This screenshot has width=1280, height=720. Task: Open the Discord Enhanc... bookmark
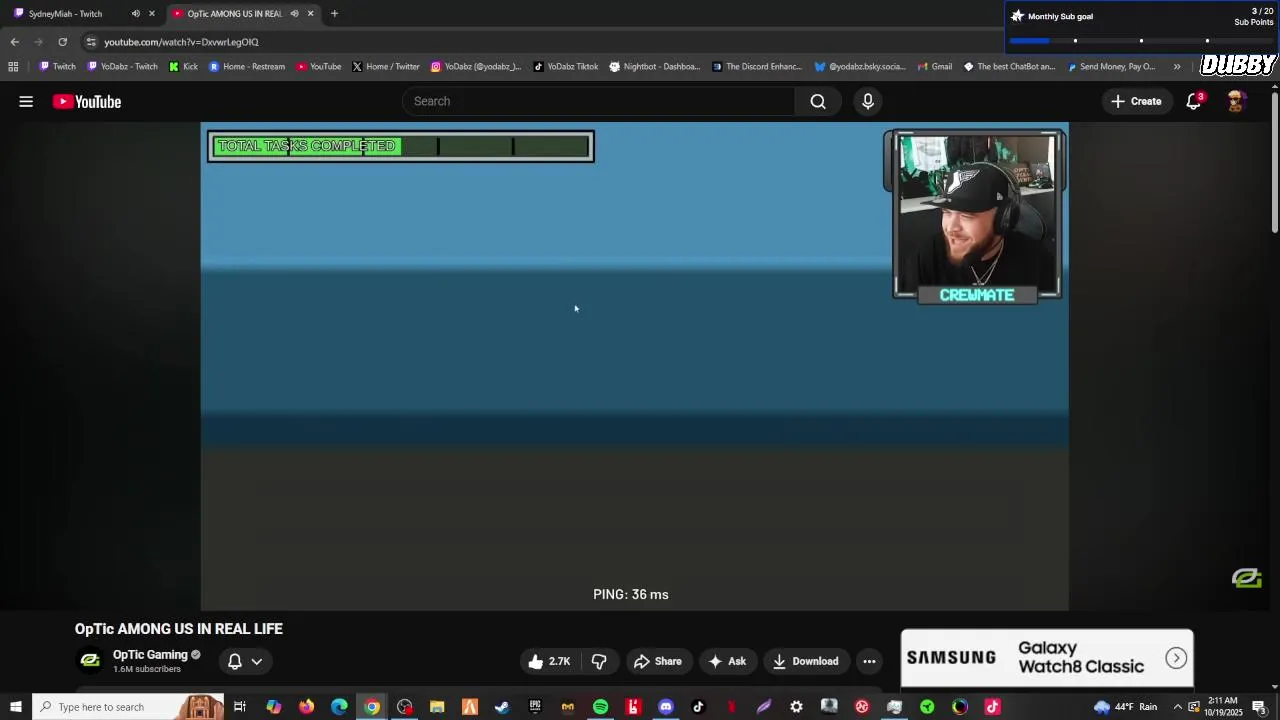[756, 67]
